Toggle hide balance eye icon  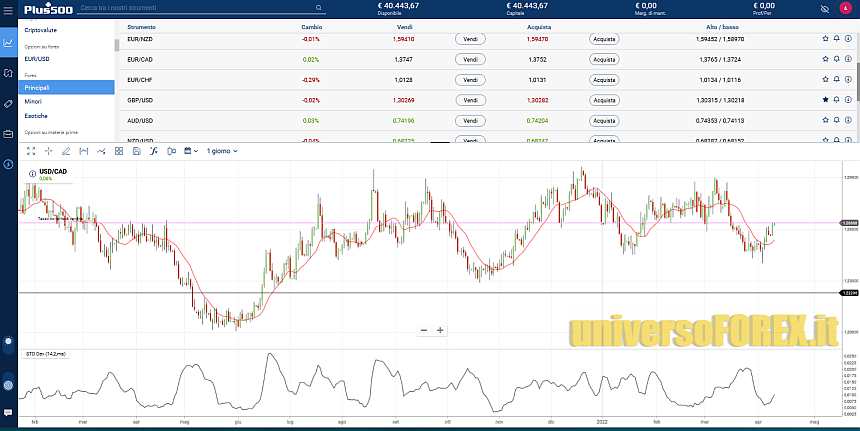824,8
